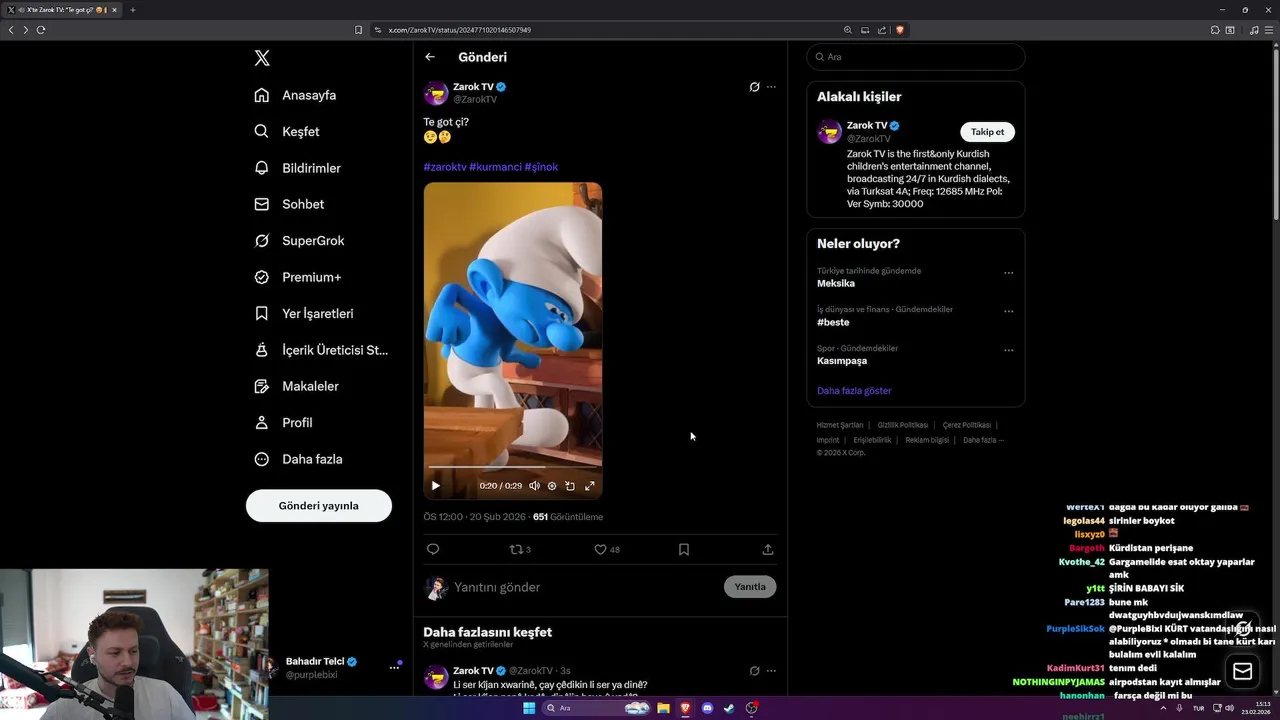Click Gönderi yayınla button
The width and height of the screenshot is (1280, 720).
(x=319, y=506)
